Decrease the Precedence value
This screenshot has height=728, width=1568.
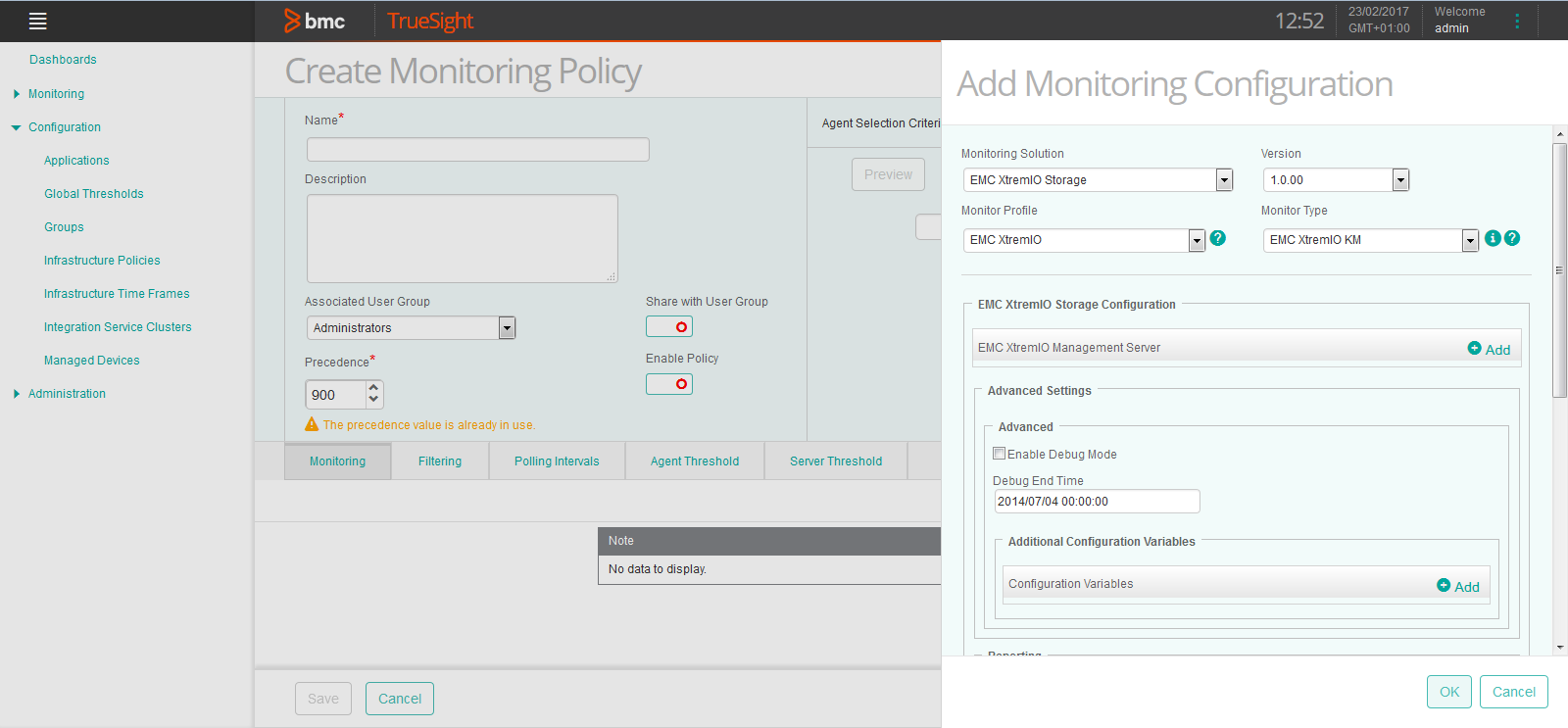point(373,400)
